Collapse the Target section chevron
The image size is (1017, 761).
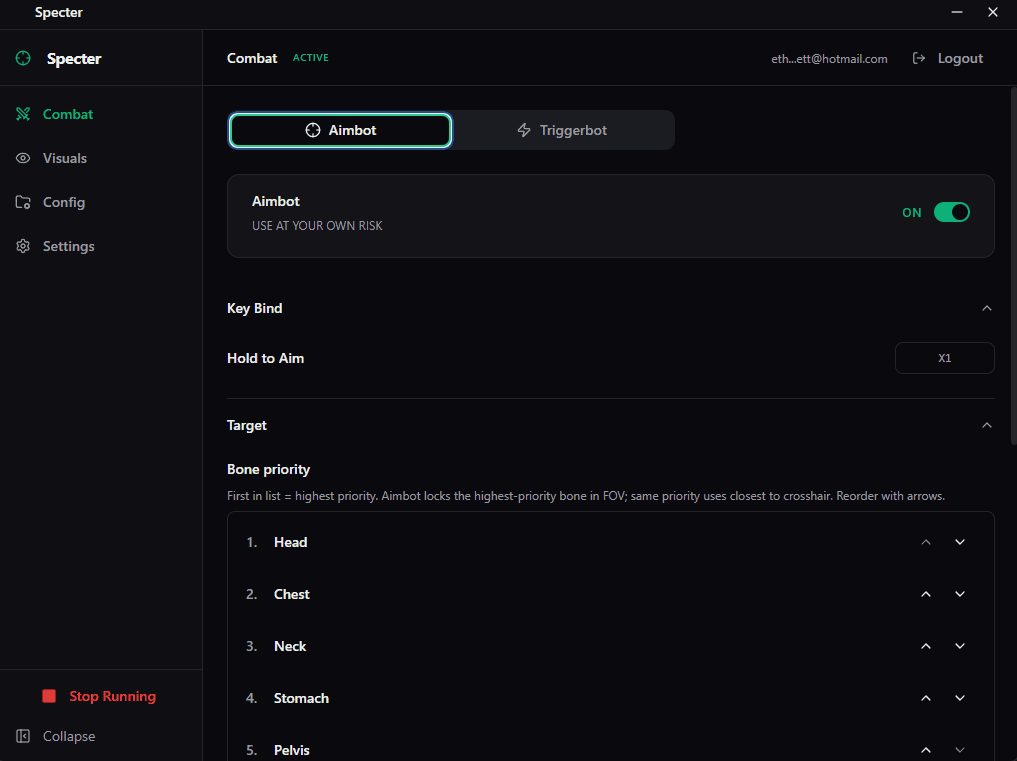pyautogui.click(x=987, y=425)
